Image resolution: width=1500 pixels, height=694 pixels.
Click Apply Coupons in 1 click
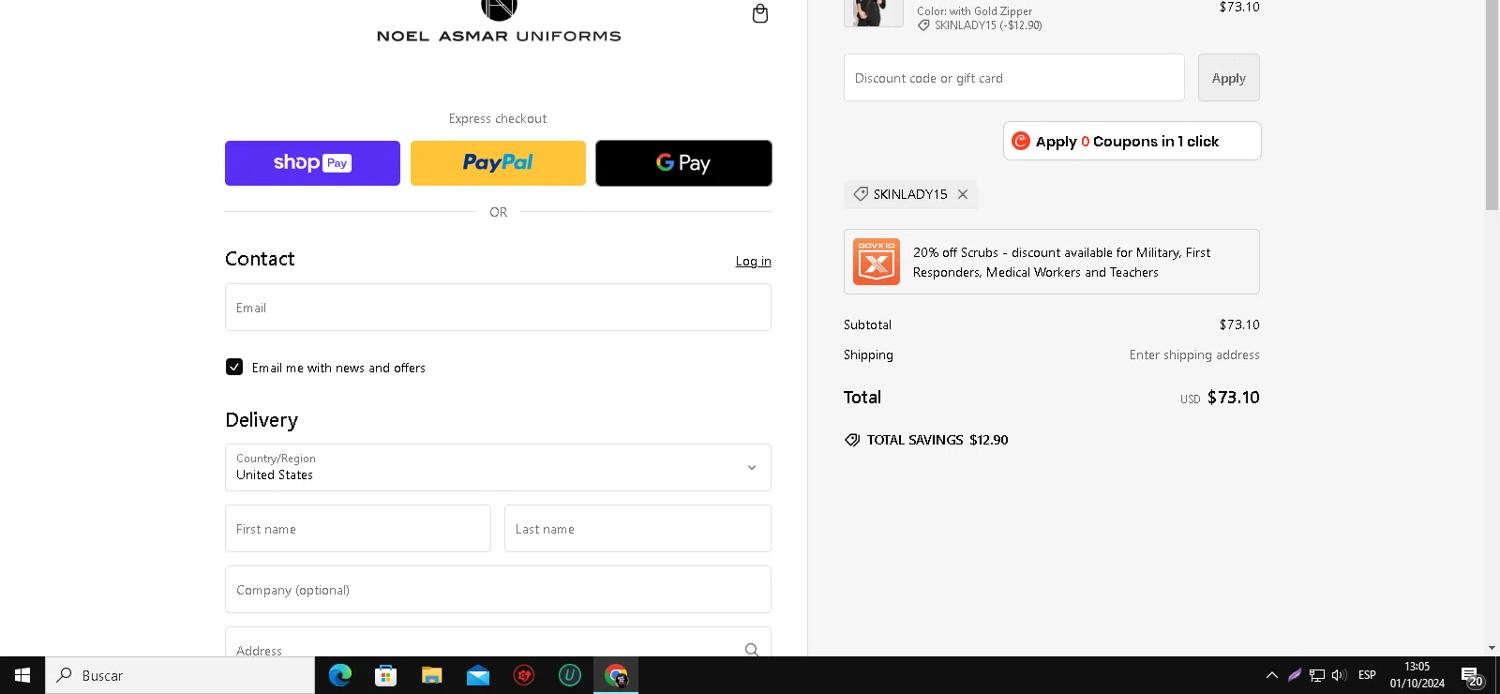(1132, 141)
